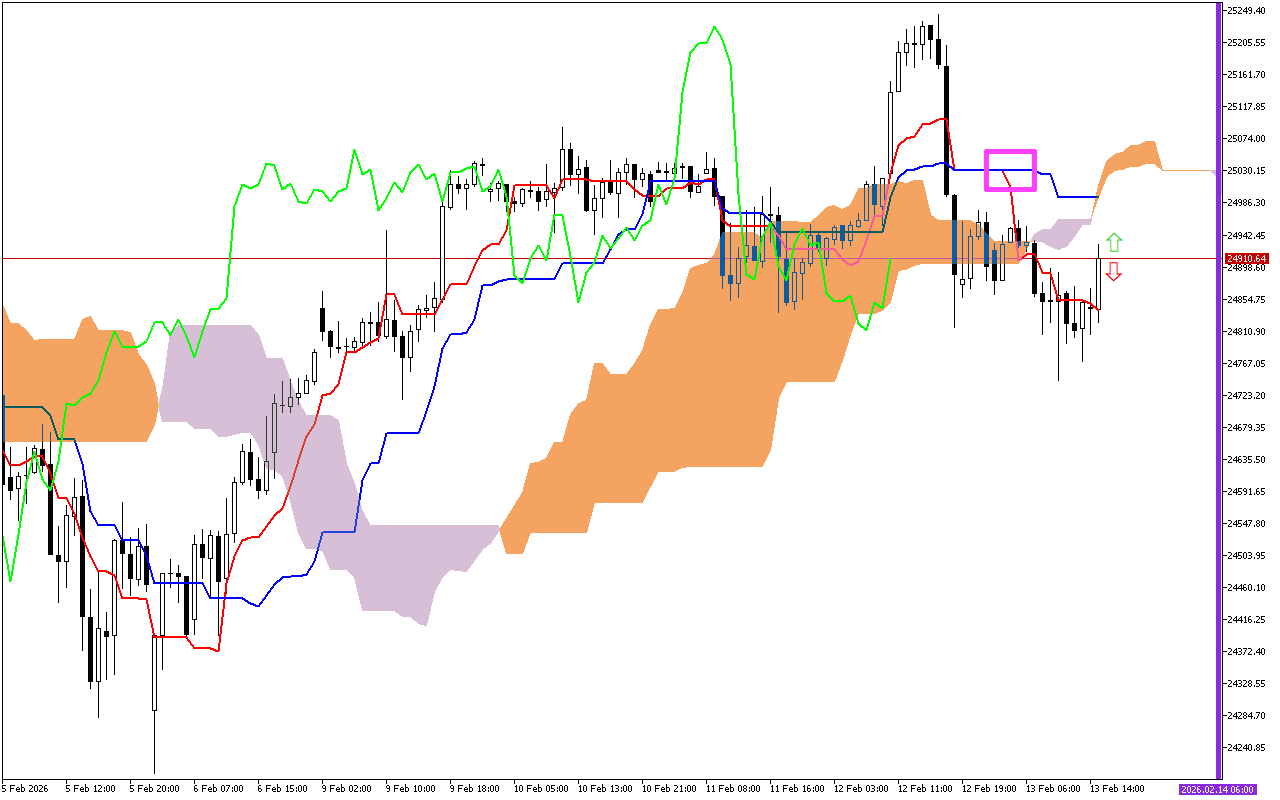The image size is (1280, 800).
Task: Click the "13 Feb 14:00" time axis label
Action: (1117, 788)
